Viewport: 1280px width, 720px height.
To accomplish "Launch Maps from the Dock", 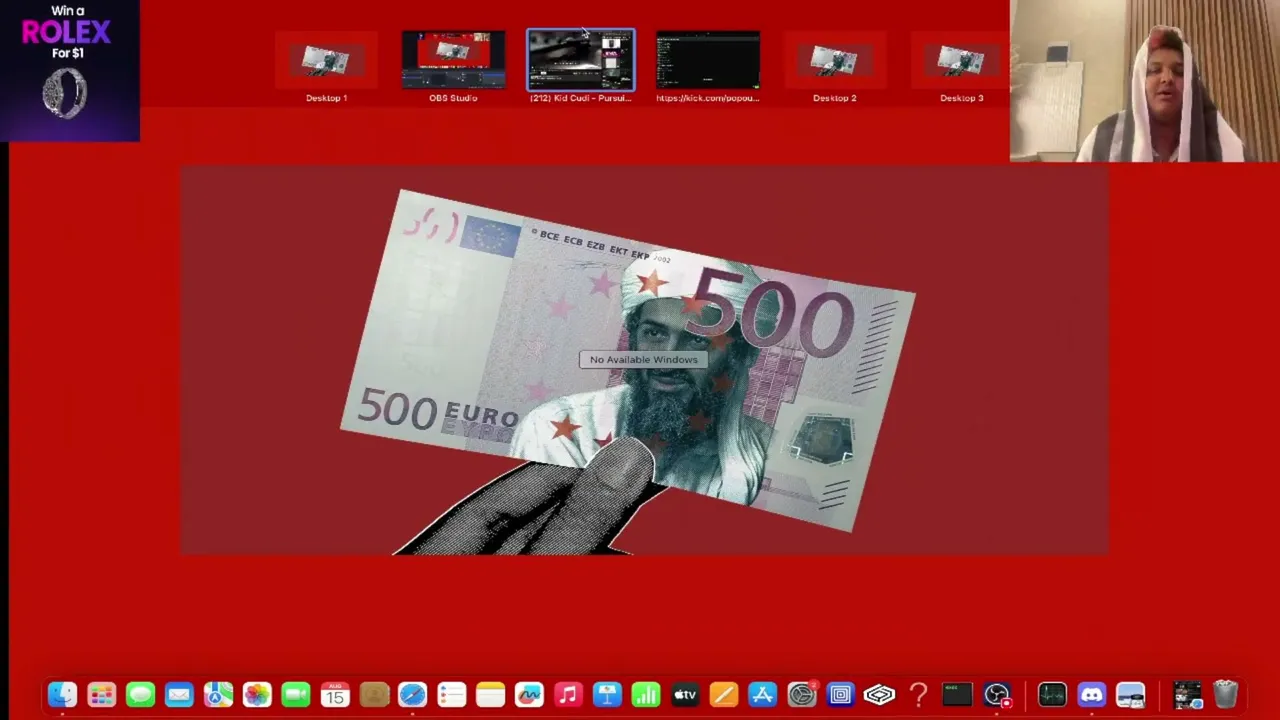I will coord(218,694).
